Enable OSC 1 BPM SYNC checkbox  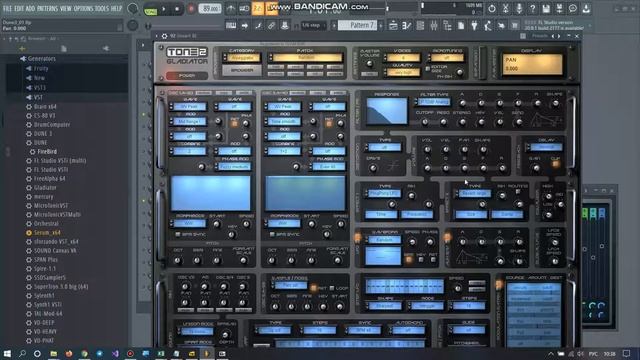(178, 234)
